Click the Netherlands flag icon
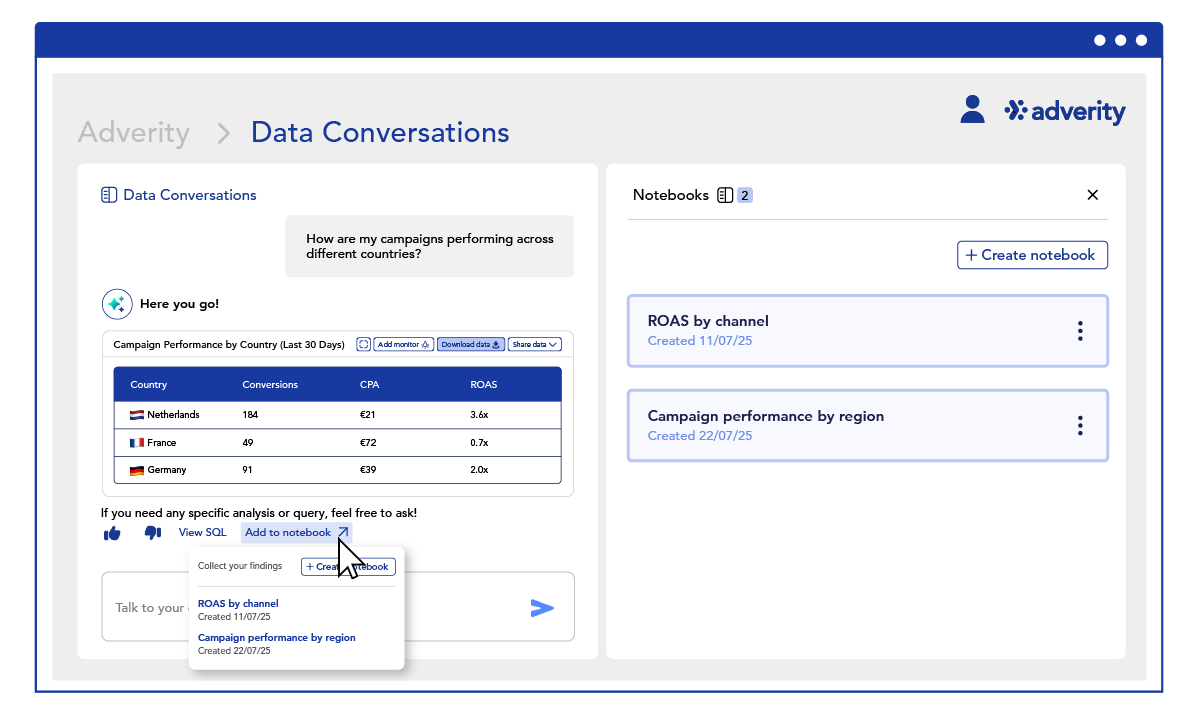 click(136, 415)
